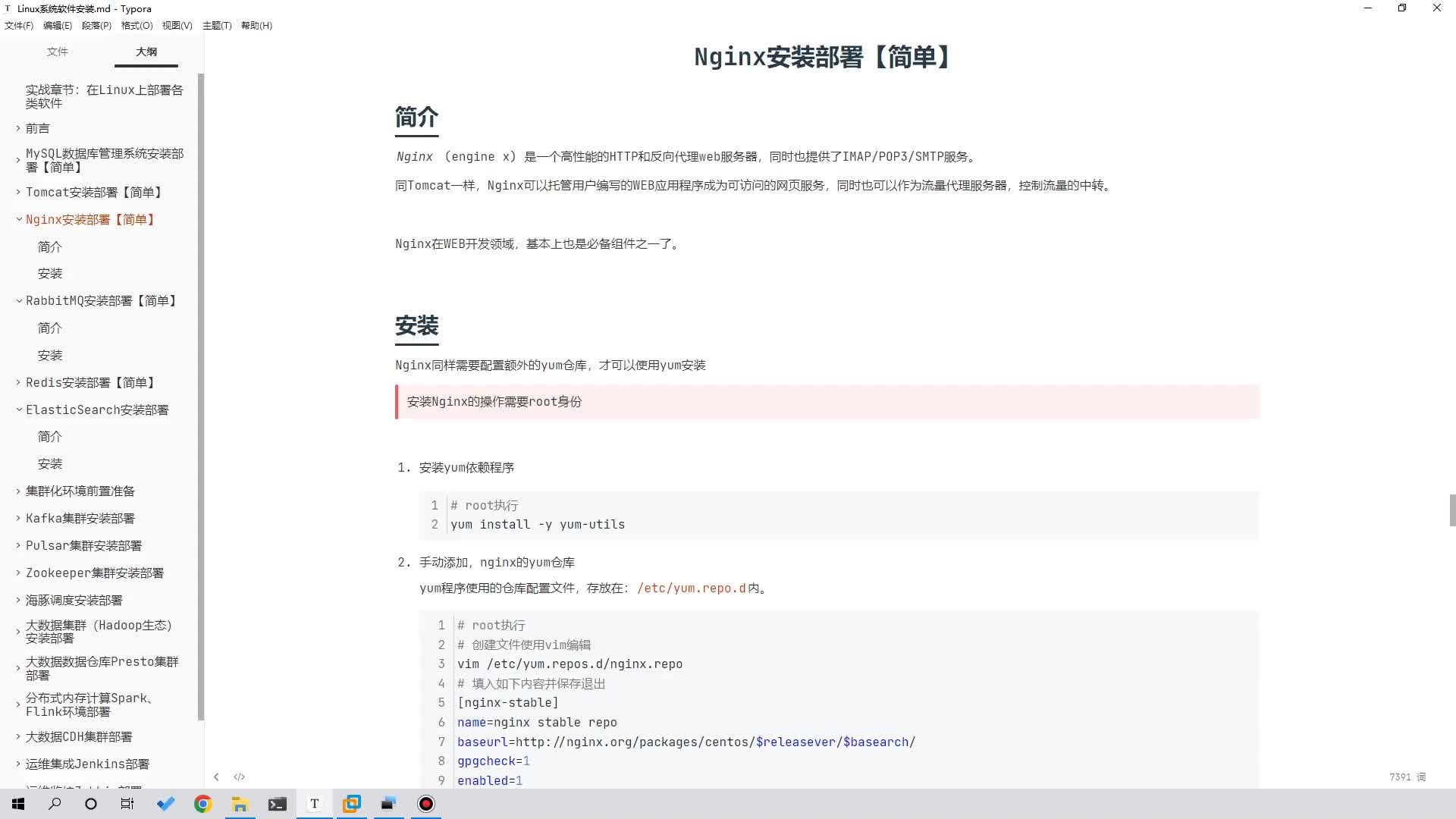Viewport: 1456px width, 819px height.
Task: Launch Google Chrome from taskbar
Action: tap(202, 804)
